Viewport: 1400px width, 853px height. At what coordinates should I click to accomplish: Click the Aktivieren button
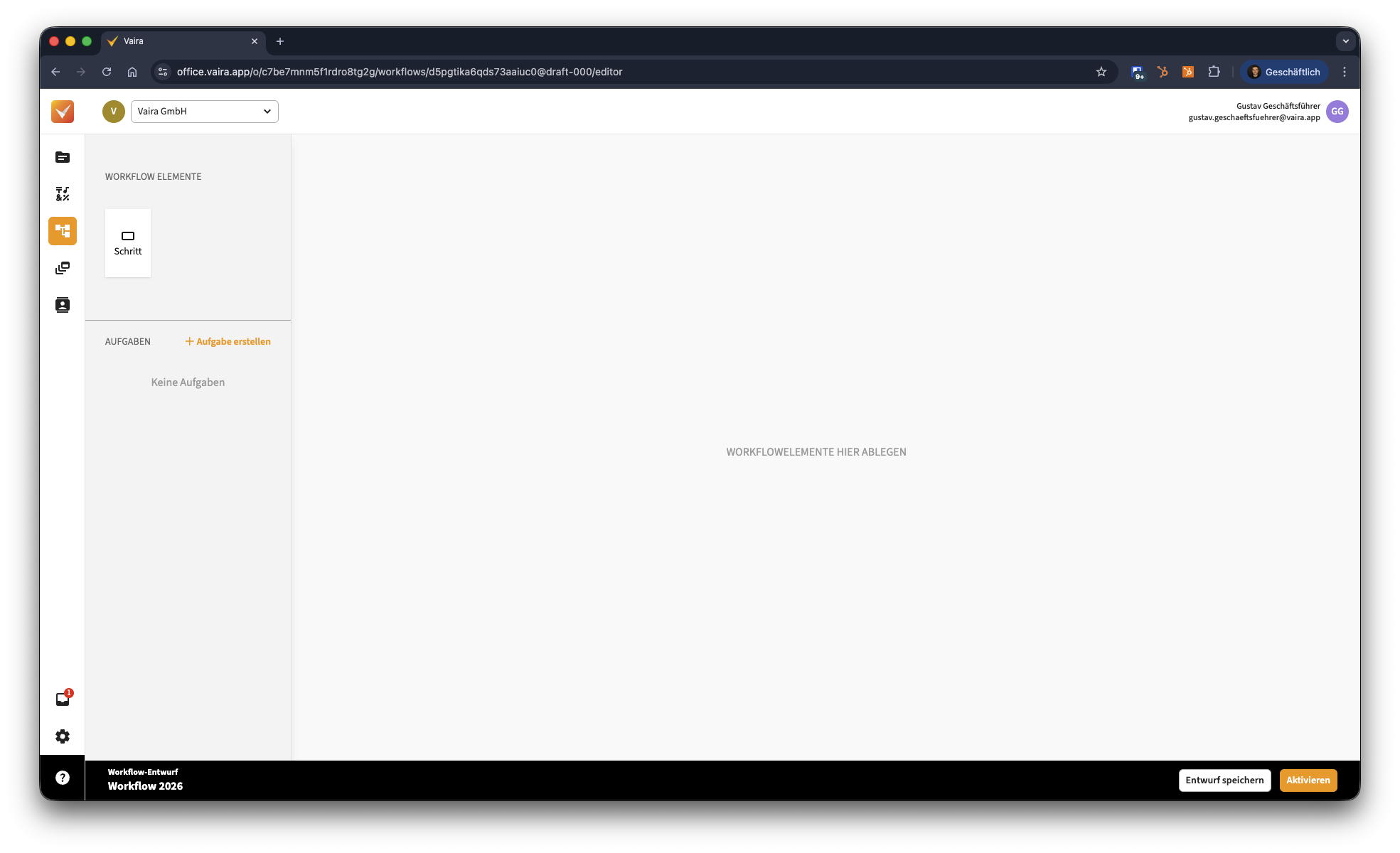(x=1308, y=780)
